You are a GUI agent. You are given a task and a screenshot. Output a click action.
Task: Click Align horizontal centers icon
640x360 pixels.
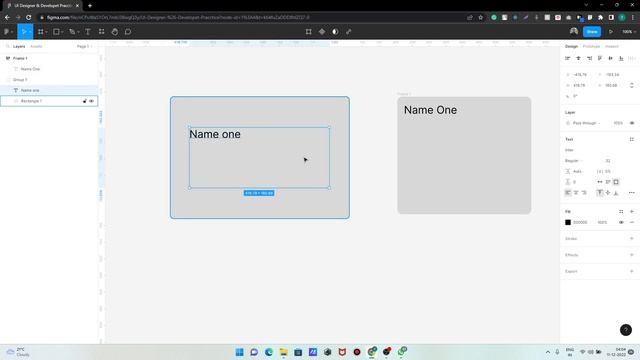coord(578,58)
